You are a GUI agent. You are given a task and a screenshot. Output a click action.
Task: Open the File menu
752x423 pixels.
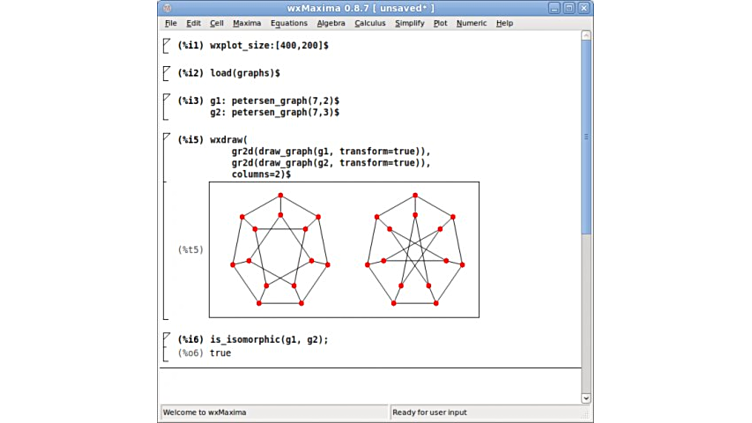coord(171,23)
